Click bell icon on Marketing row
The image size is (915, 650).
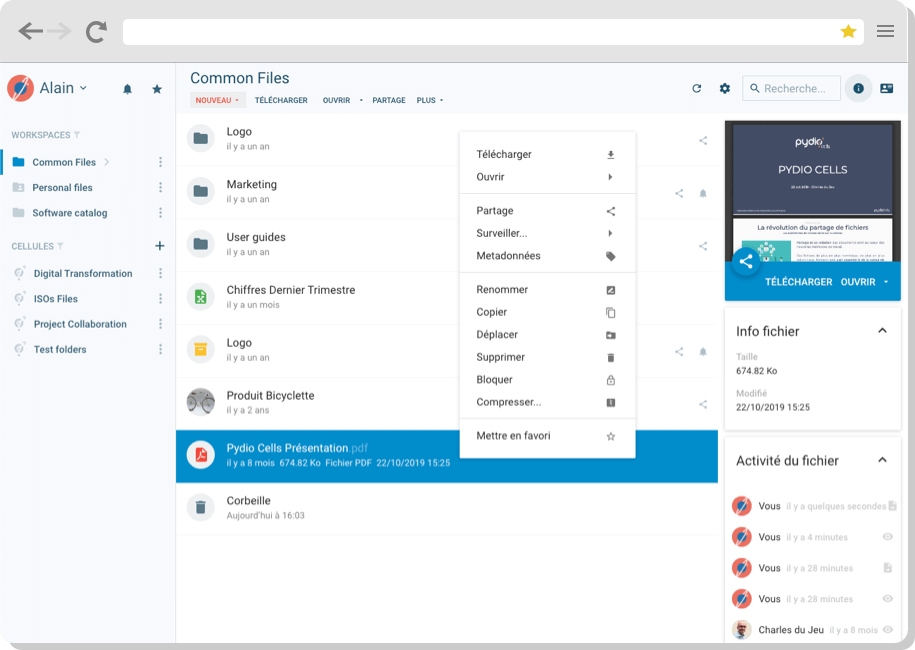[x=703, y=193]
